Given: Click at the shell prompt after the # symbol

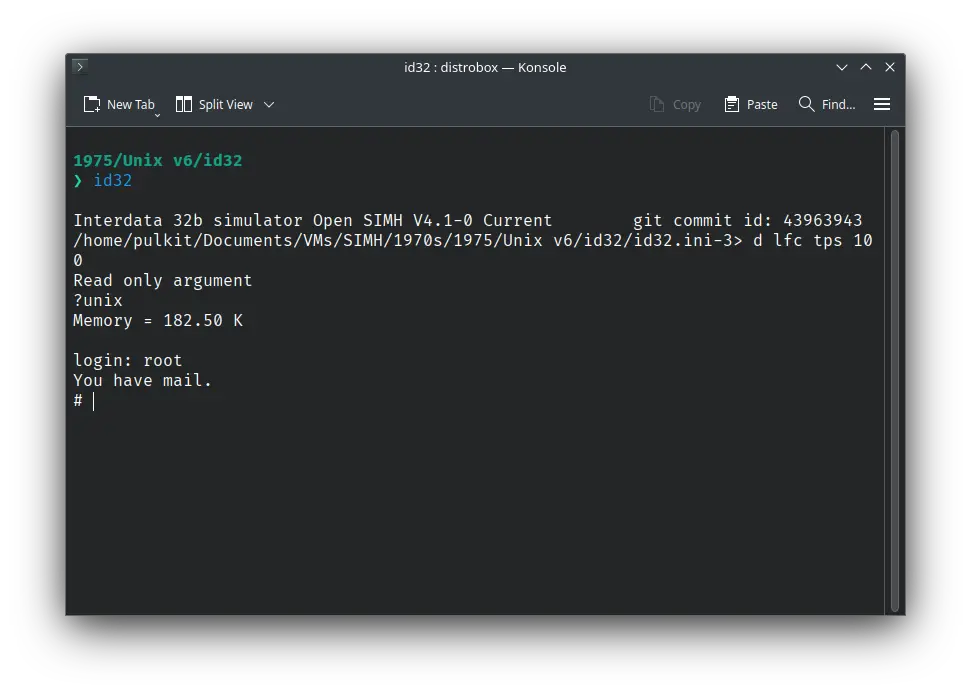Looking at the screenshot, I should [95, 400].
